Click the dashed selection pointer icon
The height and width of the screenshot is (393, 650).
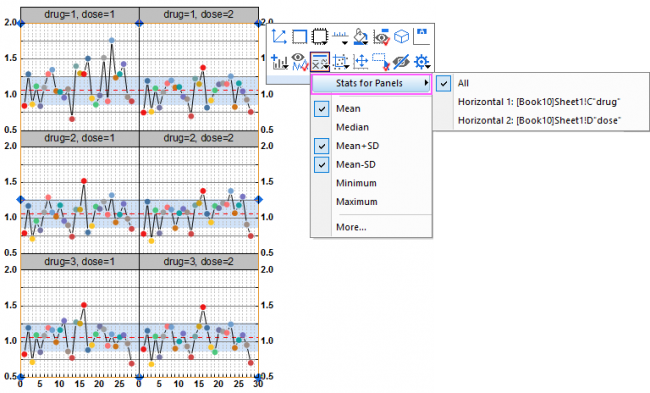pyautogui.click(x=381, y=62)
